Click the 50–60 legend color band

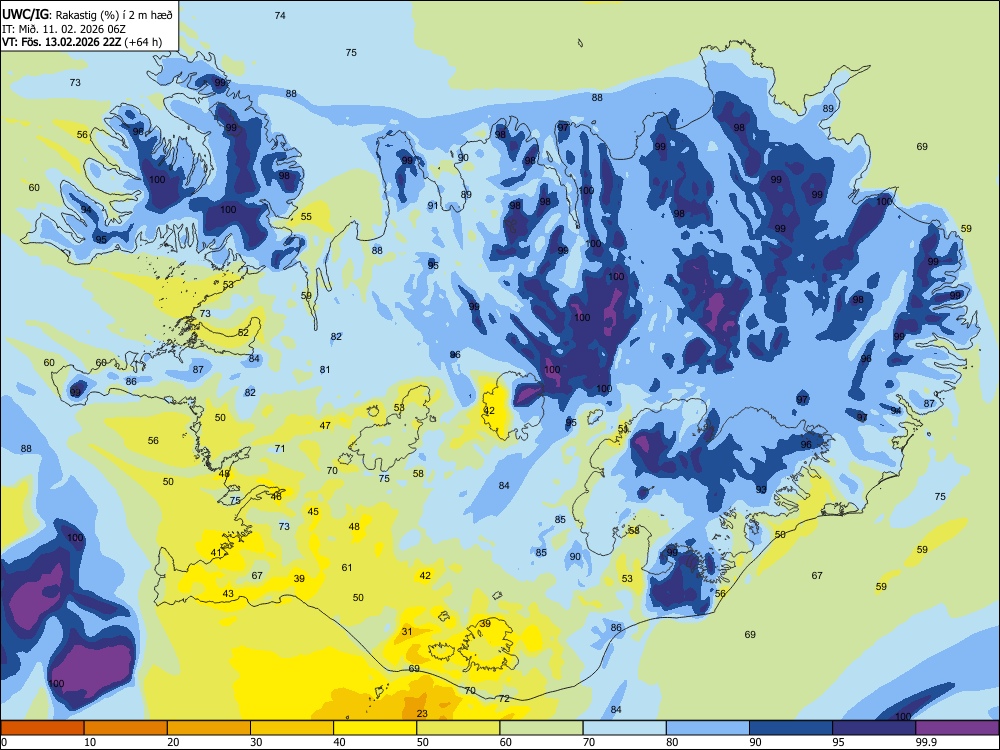point(458,728)
